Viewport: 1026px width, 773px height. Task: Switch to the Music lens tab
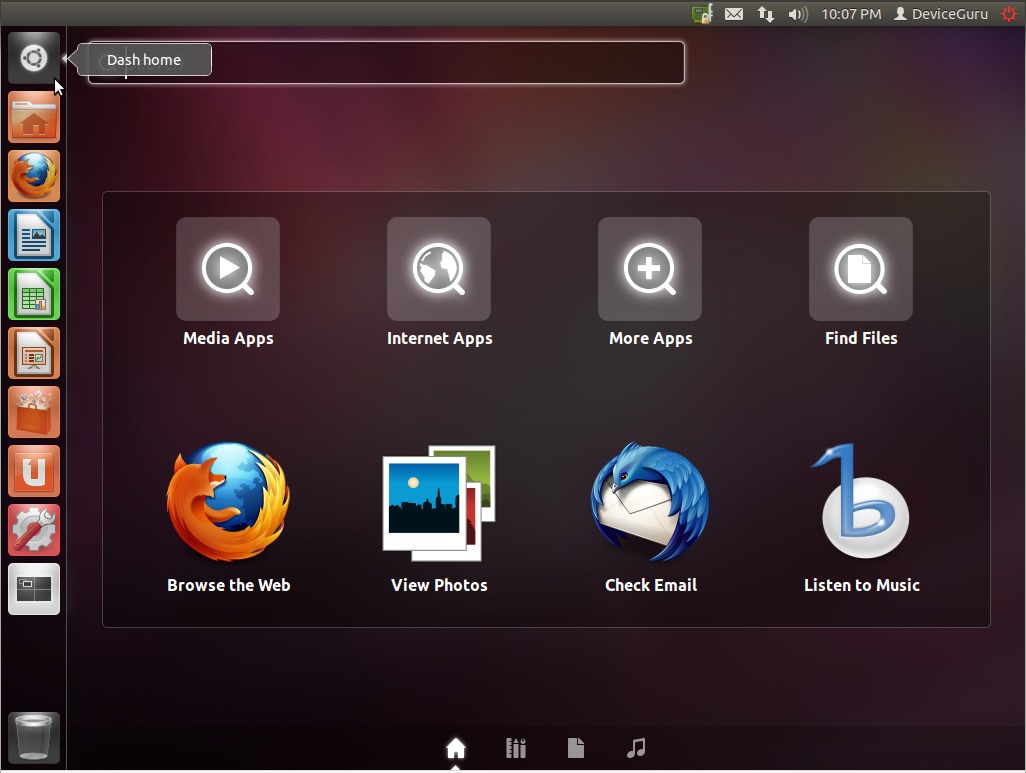point(636,747)
